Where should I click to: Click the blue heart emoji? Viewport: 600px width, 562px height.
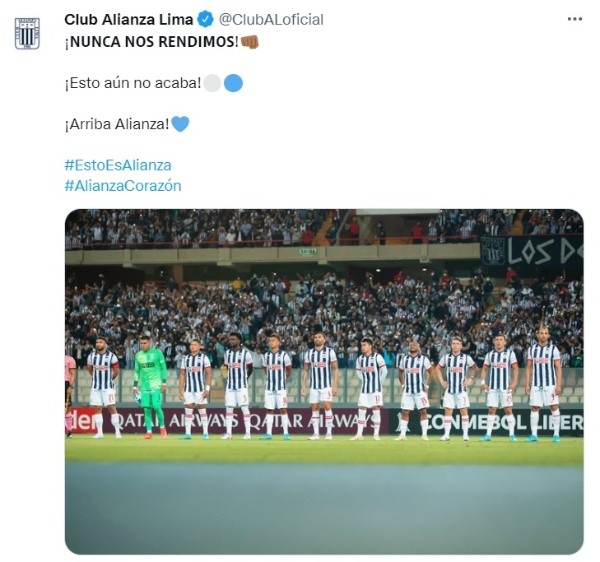[180, 124]
